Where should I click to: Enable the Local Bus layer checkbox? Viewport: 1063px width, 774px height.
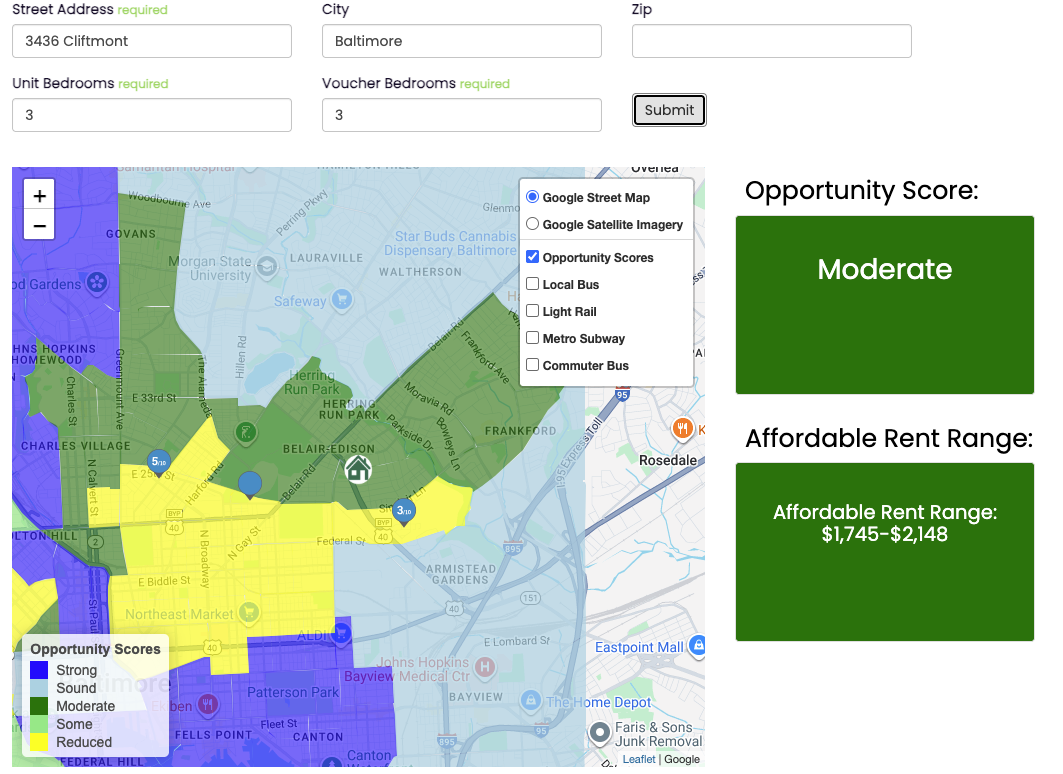(x=533, y=284)
